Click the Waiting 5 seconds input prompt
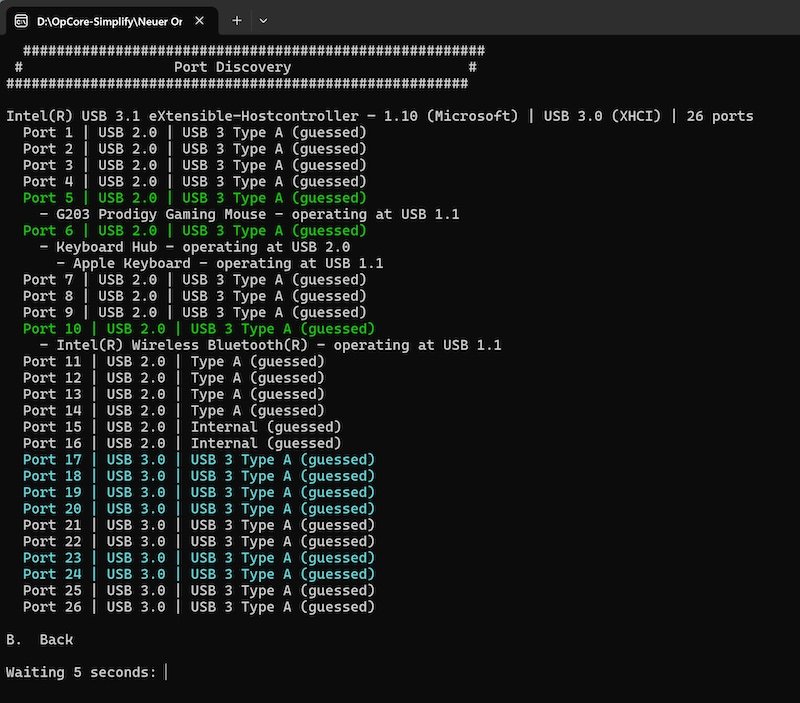The width and height of the screenshot is (800, 703). click(x=87, y=672)
